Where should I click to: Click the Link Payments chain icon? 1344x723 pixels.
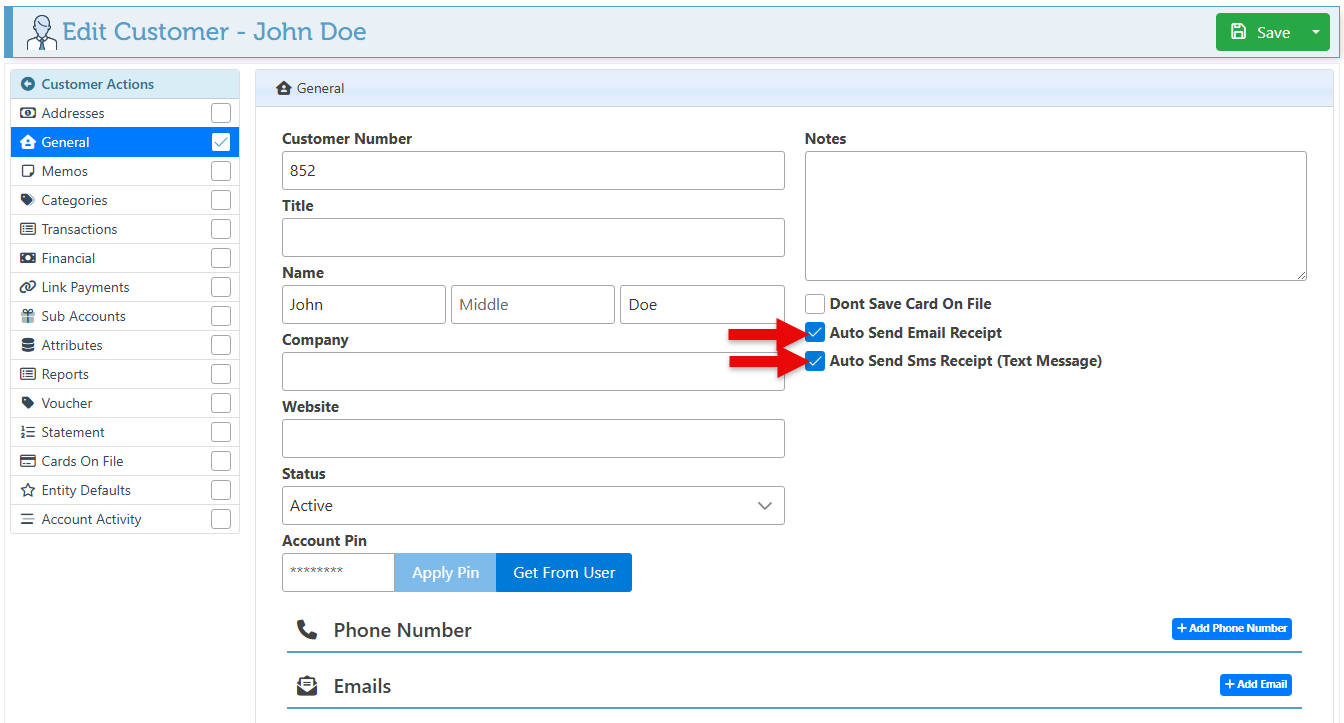28,287
